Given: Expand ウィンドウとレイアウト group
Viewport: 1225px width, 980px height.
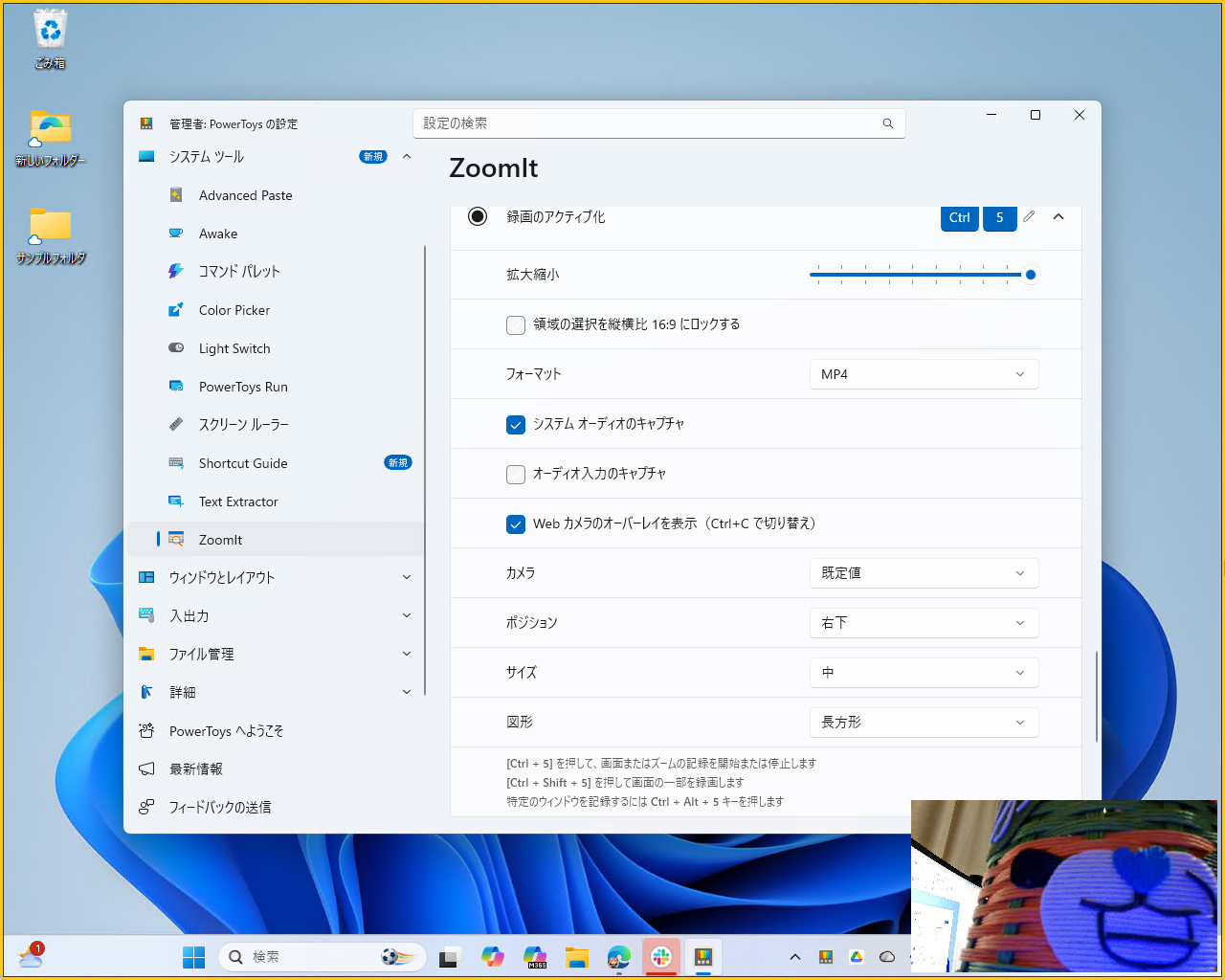Looking at the screenshot, I should click(407, 577).
